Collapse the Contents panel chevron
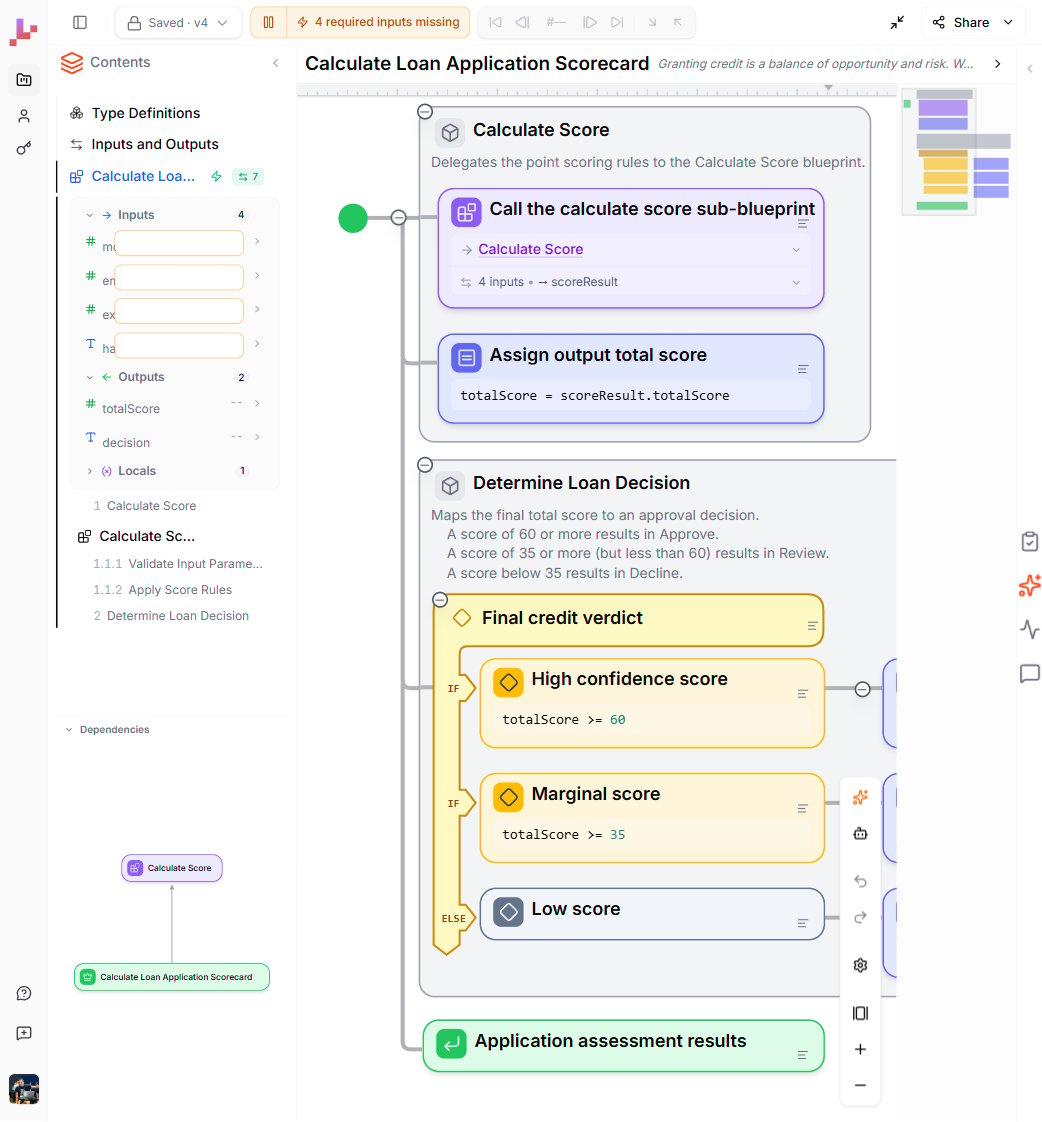1042x1122 pixels. (x=276, y=63)
